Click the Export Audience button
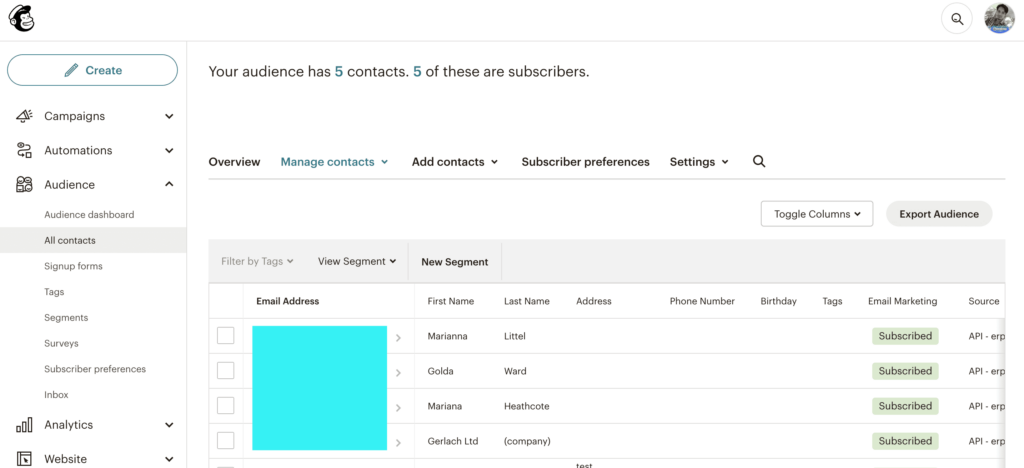 click(x=939, y=214)
